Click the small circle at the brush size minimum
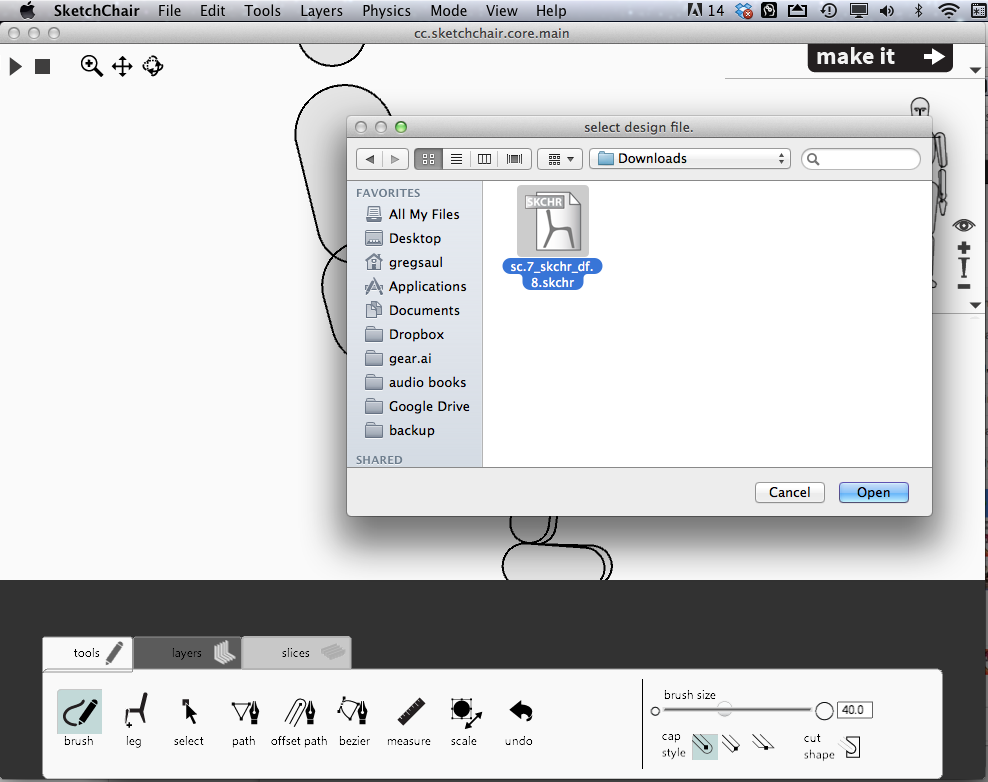The height and width of the screenshot is (782, 988). pos(655,711)
